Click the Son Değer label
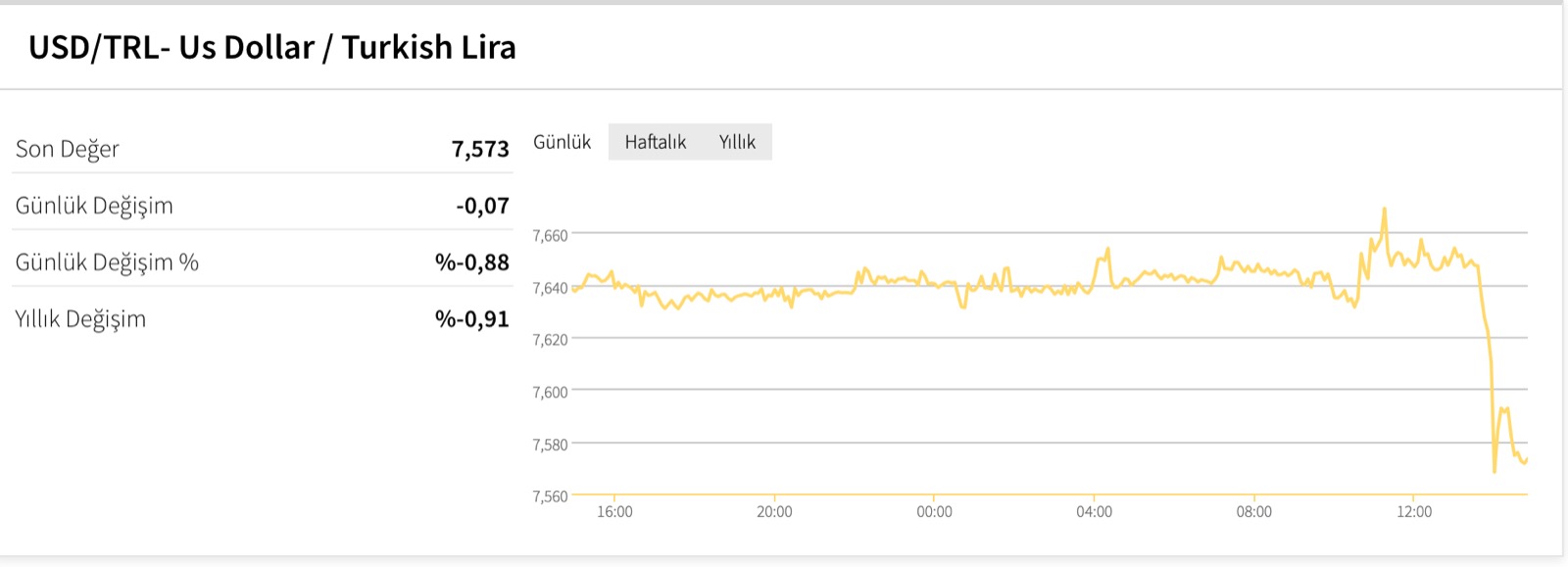Screen dimensions: 1568x567 point(68,149)
